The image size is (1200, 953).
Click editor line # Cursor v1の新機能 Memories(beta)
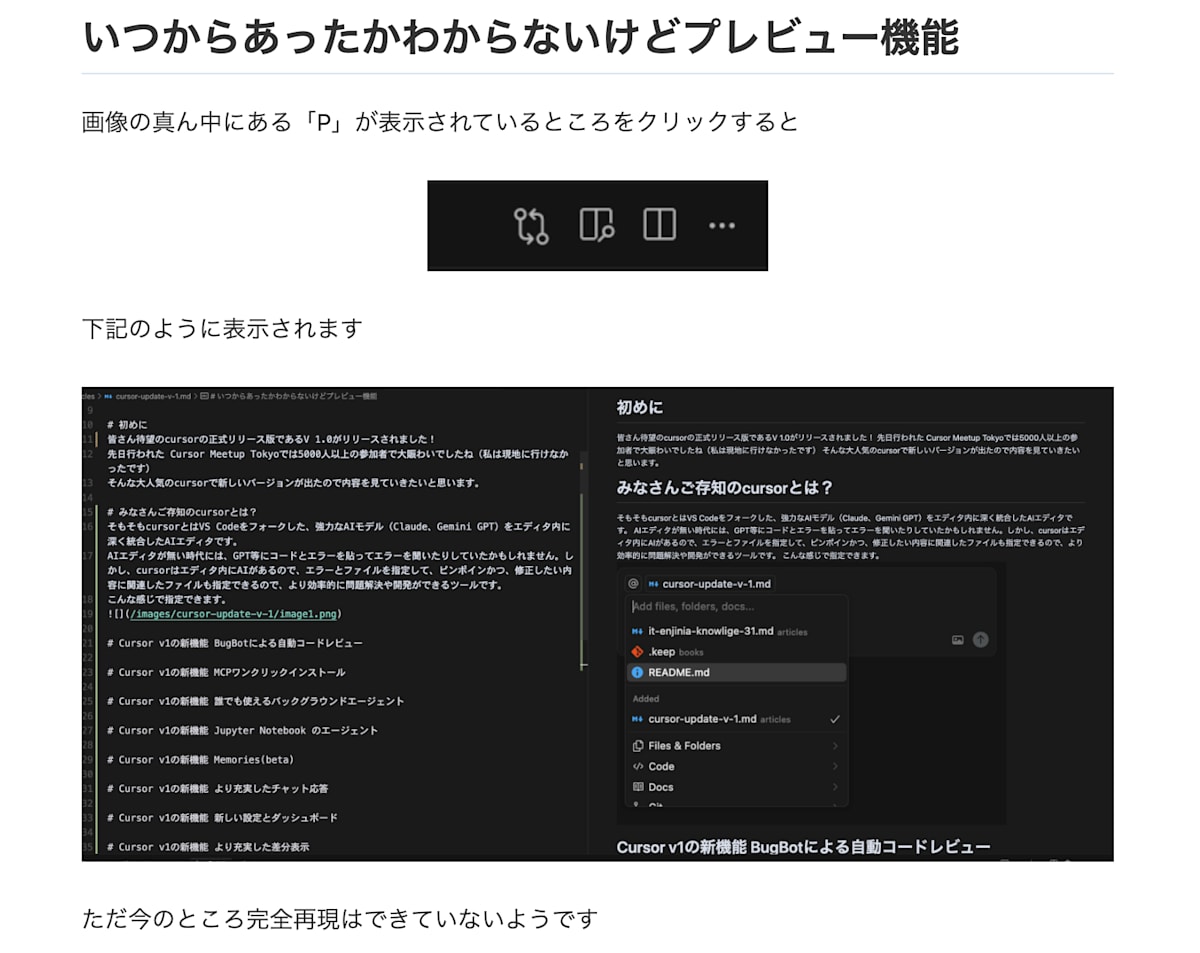coord(200,759)
